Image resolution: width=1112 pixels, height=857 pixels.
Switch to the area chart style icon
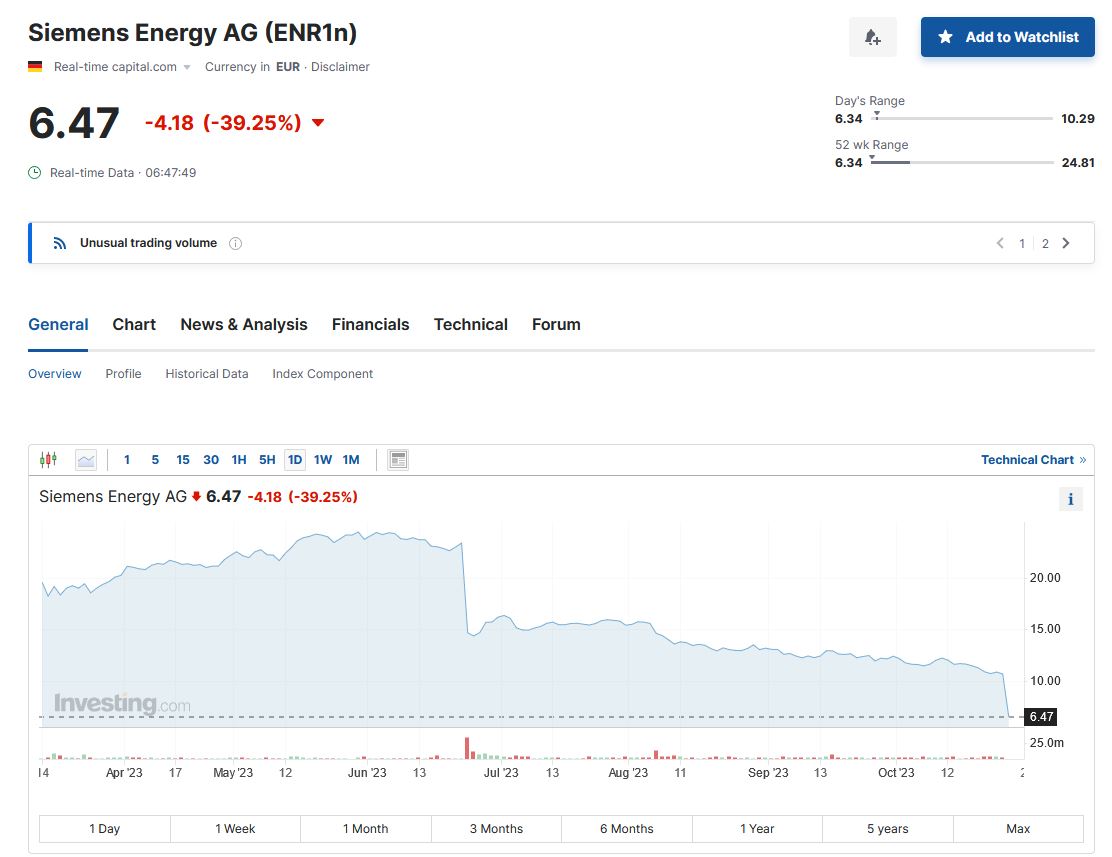point(85,459)
